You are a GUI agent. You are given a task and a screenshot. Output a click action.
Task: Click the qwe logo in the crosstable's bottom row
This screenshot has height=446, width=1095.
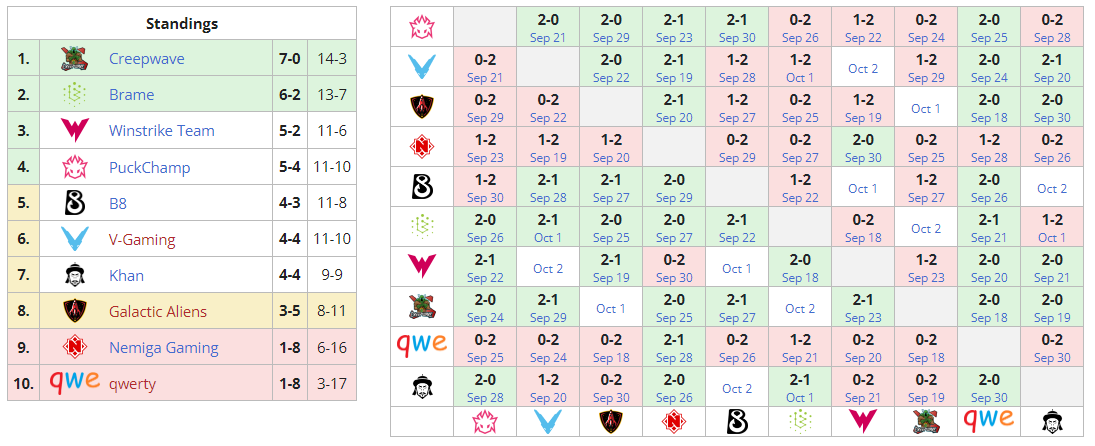(988, 419)
